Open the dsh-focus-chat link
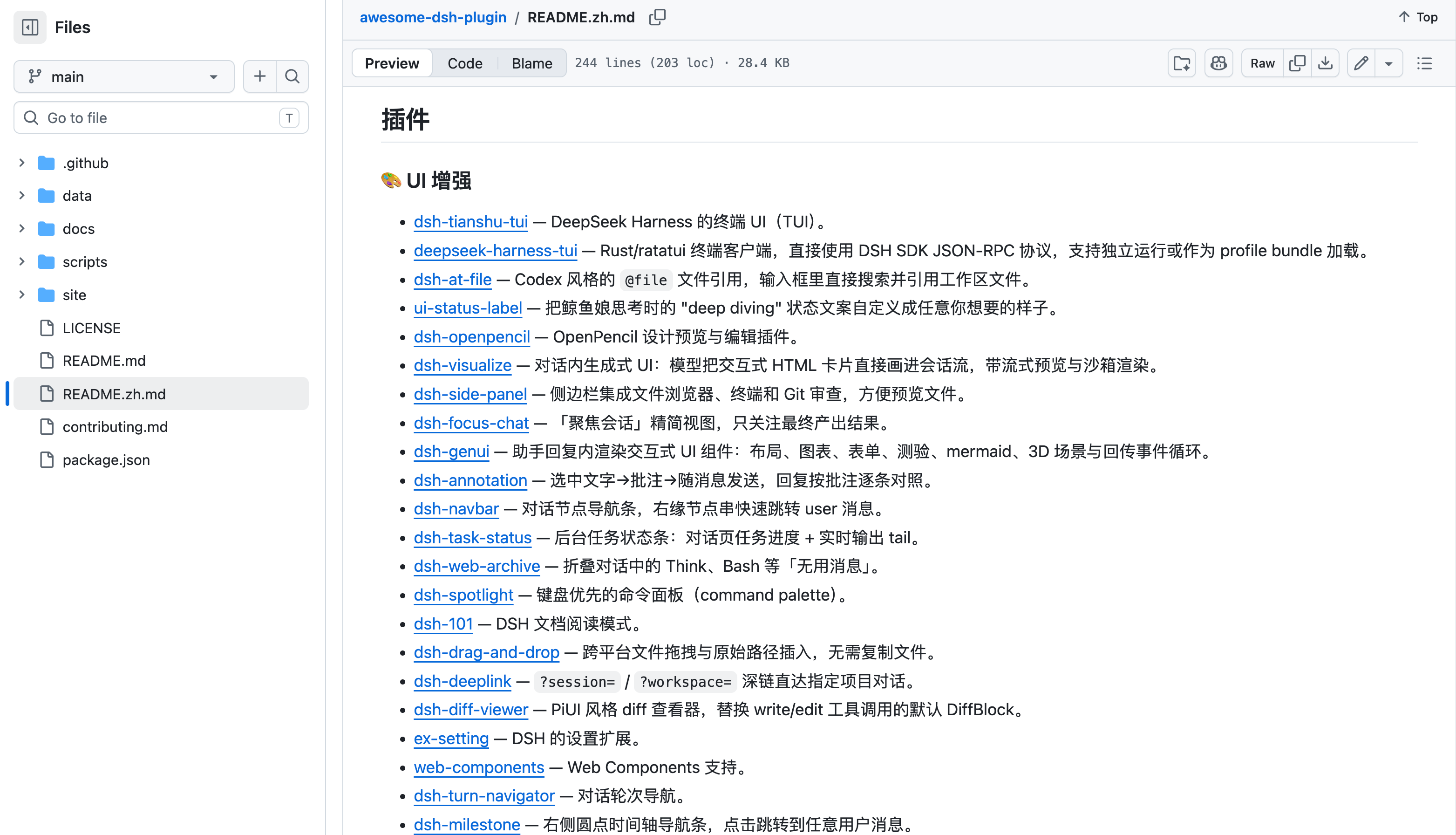 (471, 423)
